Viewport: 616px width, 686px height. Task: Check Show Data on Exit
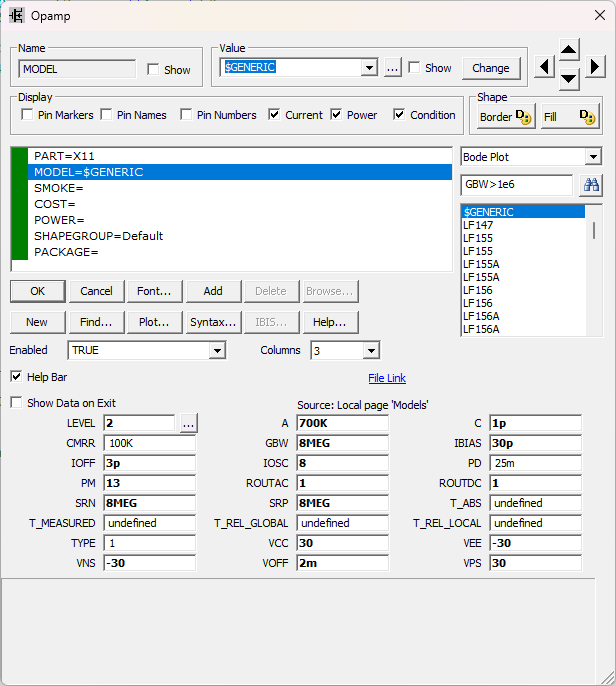pyautogui.click(x=16, y=402)
